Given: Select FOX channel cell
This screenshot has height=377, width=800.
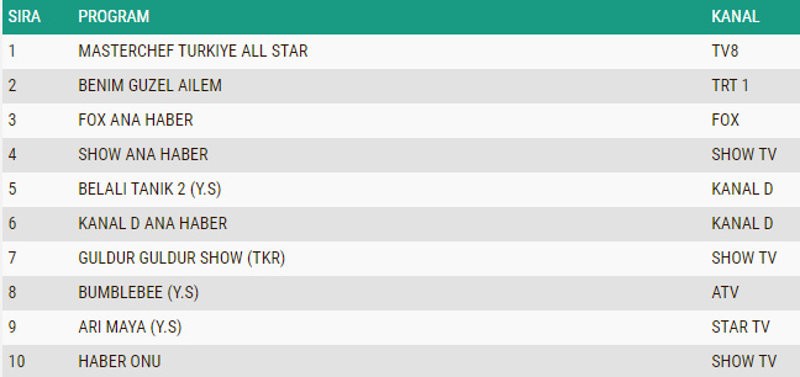Looking at the screenshot, I should [725, 120].
